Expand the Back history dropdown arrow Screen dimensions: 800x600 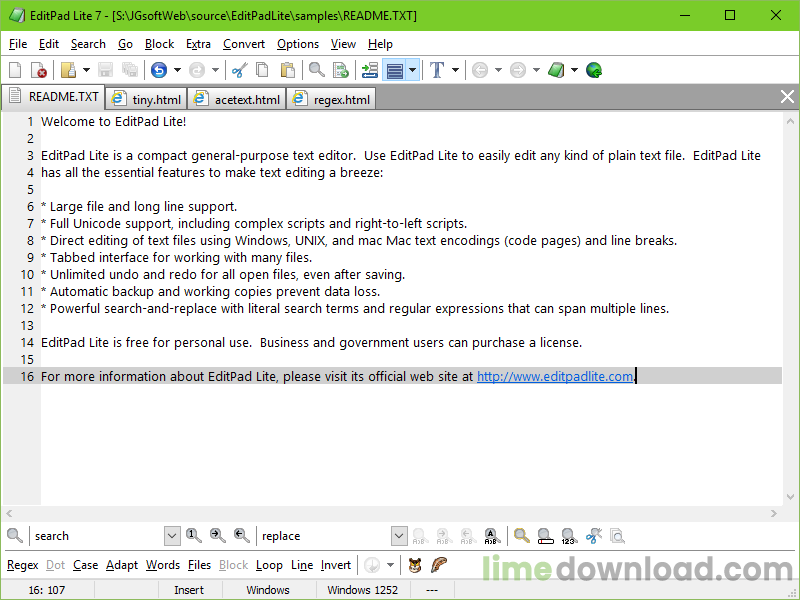(498, 70)
